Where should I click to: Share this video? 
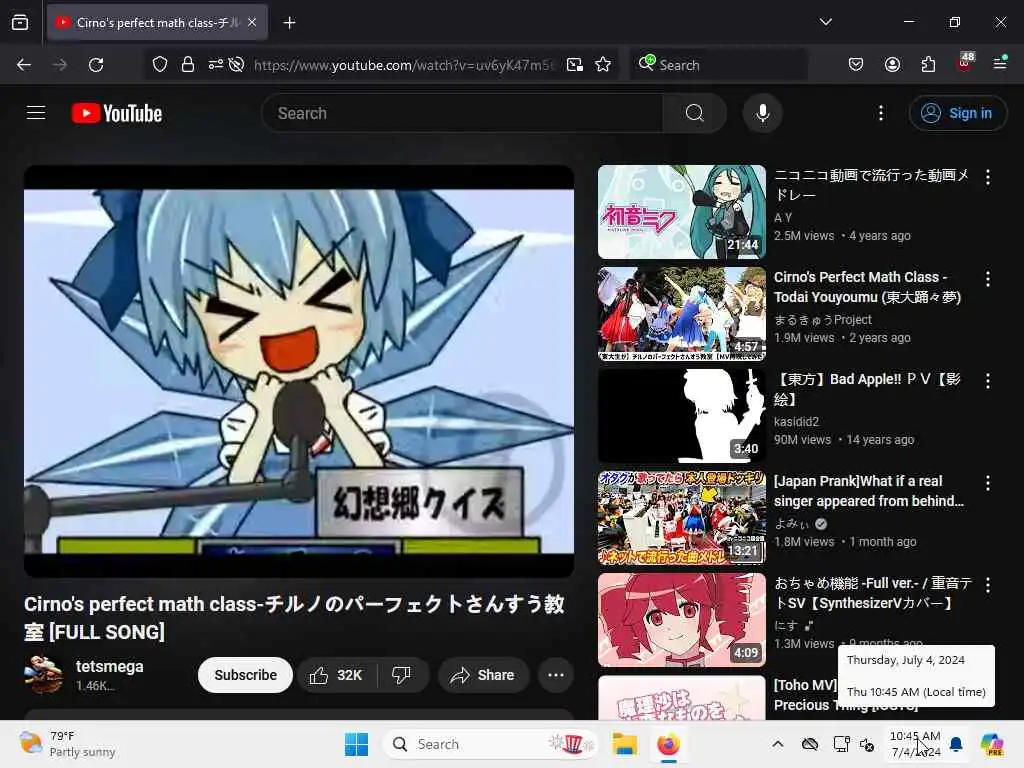(x=483, y=675)
